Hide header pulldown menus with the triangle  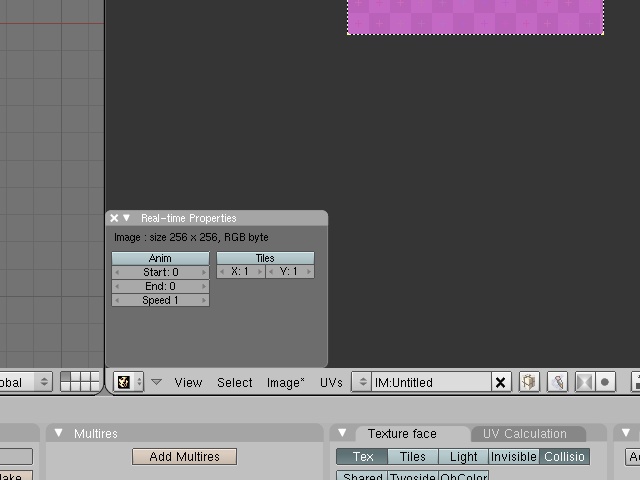point(156,382)
